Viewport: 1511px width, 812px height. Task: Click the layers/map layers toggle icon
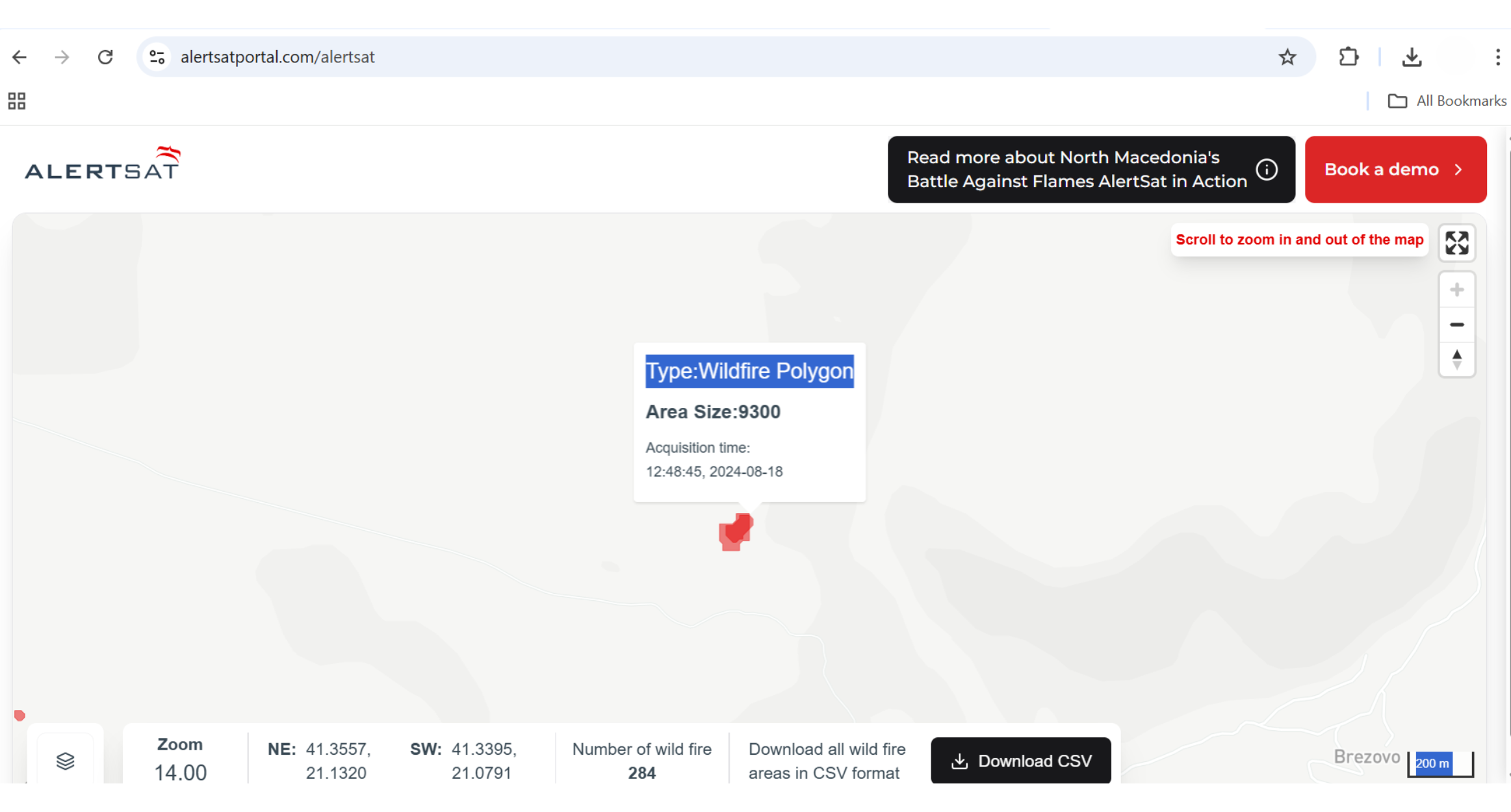[66, 761]
